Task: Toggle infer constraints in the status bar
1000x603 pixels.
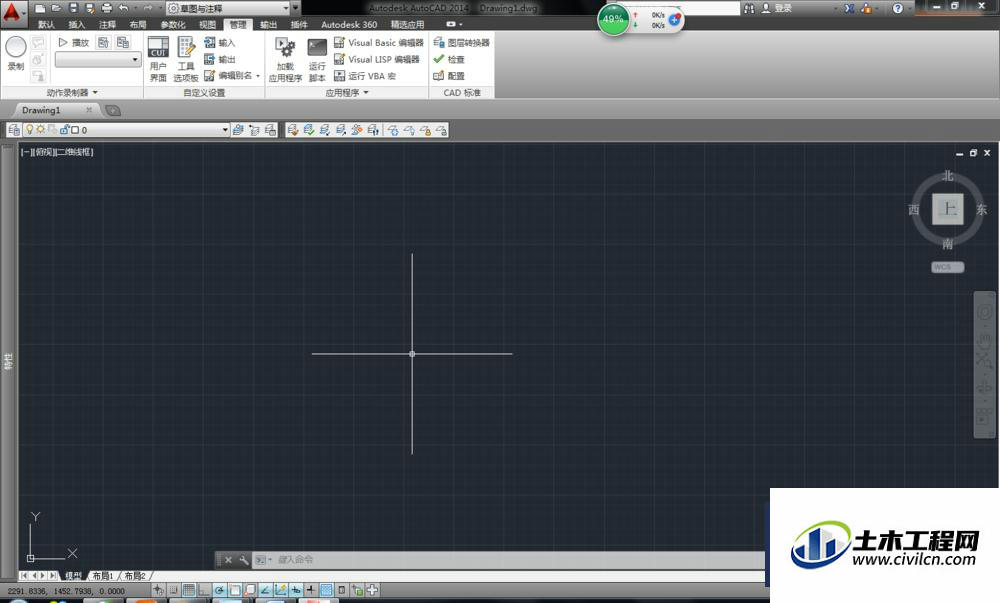Action: click(x=158, y=590)
